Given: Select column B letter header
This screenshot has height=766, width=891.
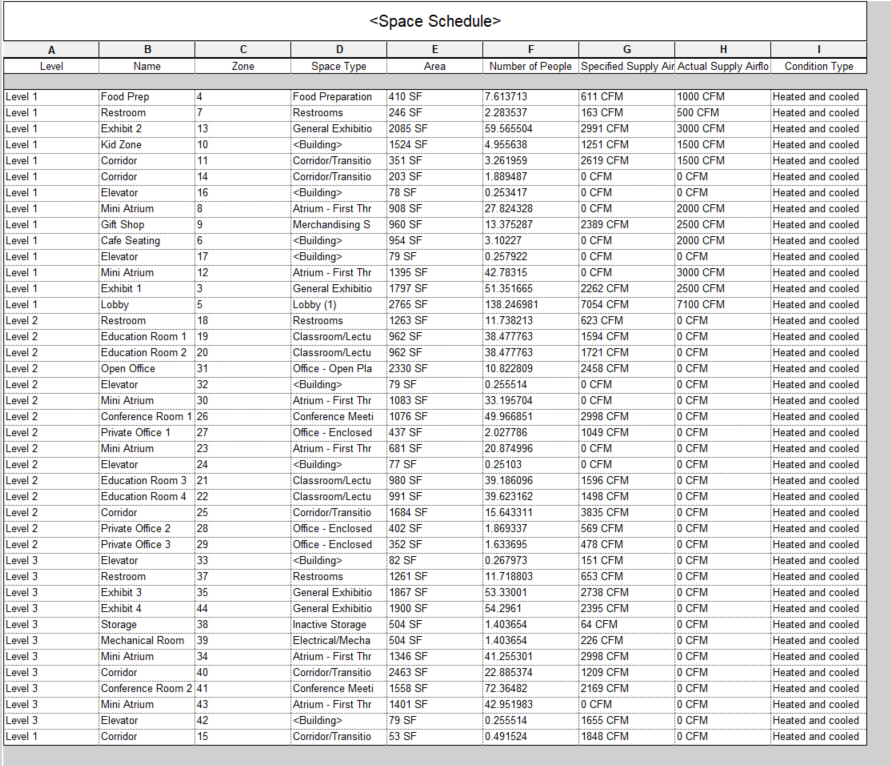Looking at the screenshot, I should [147, 49].
